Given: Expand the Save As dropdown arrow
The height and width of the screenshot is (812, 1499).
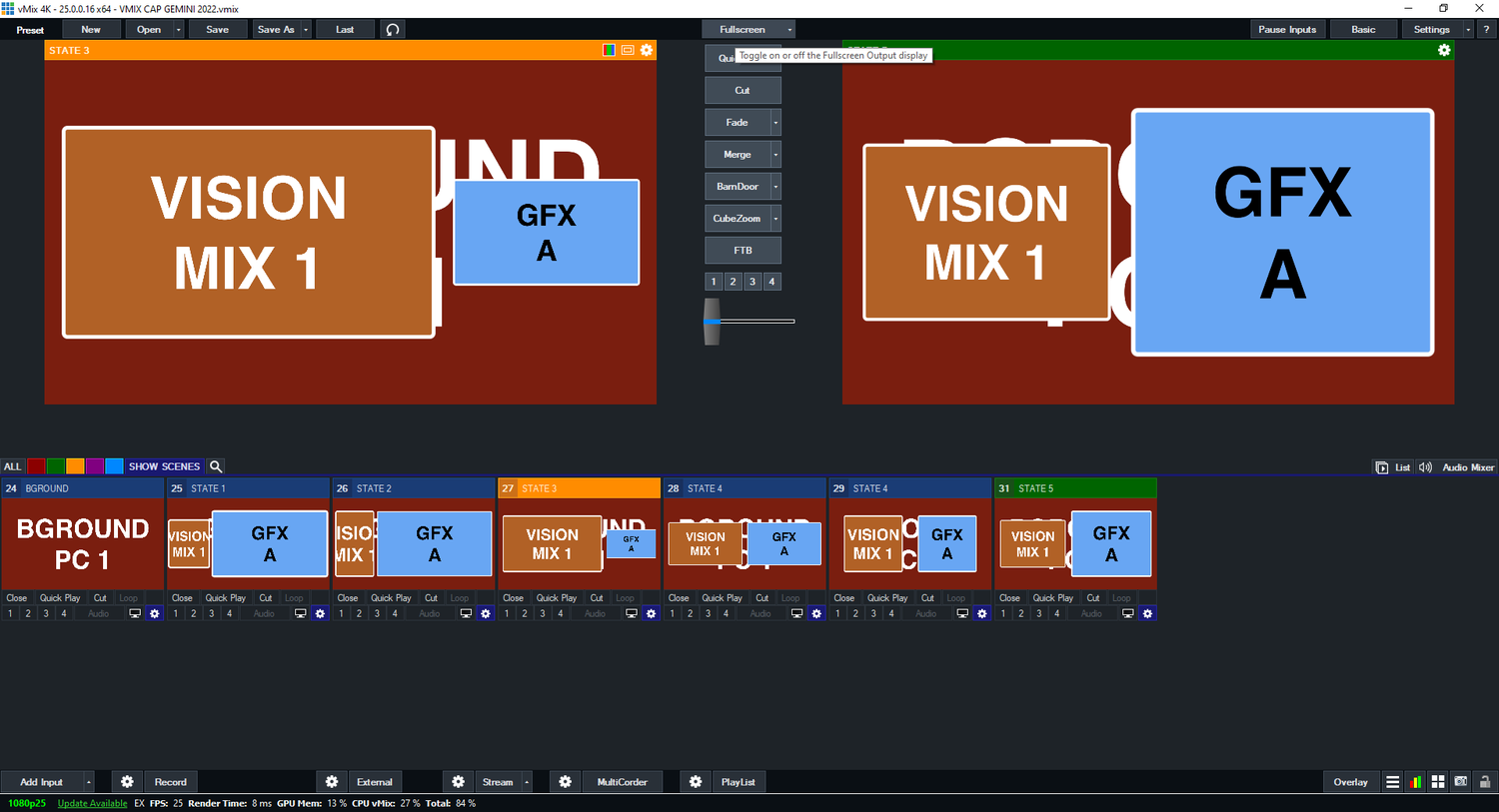Looking at the screenshot, I should pyautogui.click(x=306, y=30).
